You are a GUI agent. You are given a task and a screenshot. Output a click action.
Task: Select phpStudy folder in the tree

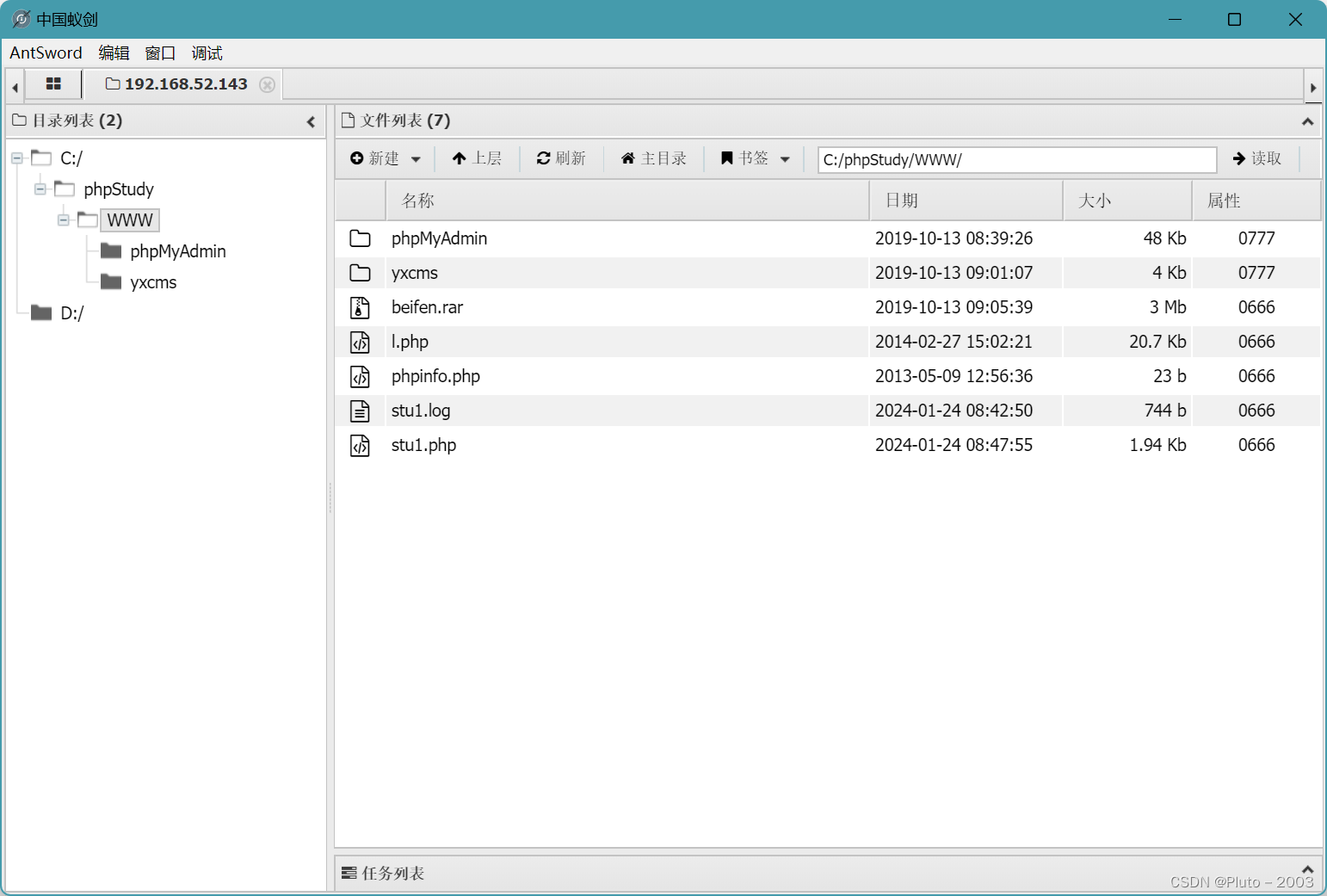pyautogui.click(x=119, y=189)
